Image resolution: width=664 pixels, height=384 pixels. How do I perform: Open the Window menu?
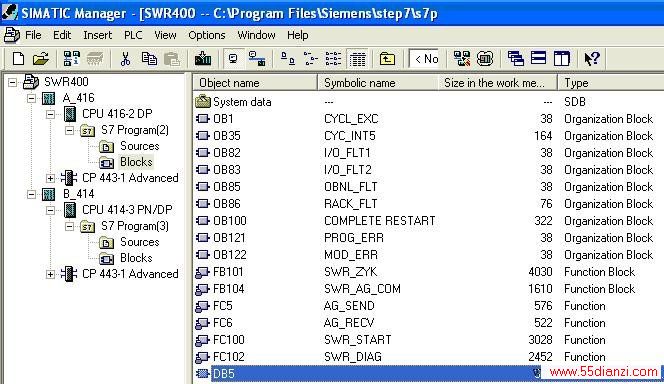point(256,35)
